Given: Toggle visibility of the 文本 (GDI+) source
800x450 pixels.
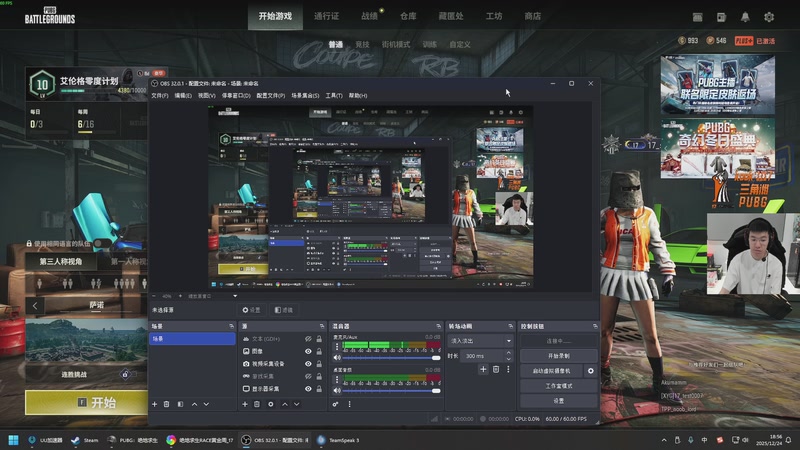Looking at the screenshot, I should pyautogui.click(x=308, y=339).
